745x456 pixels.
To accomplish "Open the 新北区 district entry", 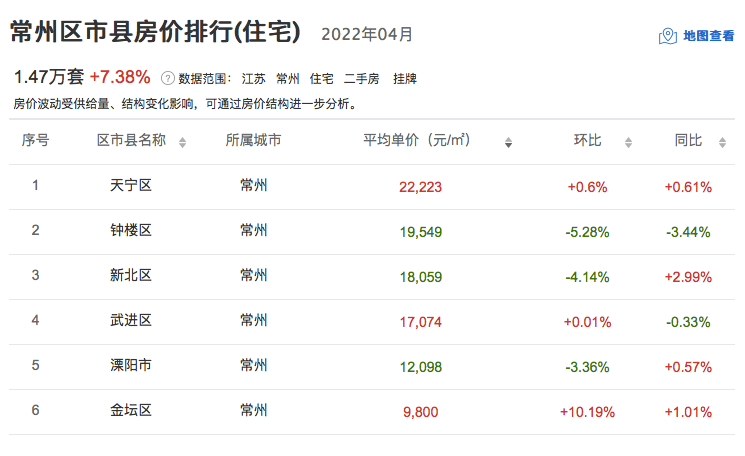I will click(x=131, y=276).
